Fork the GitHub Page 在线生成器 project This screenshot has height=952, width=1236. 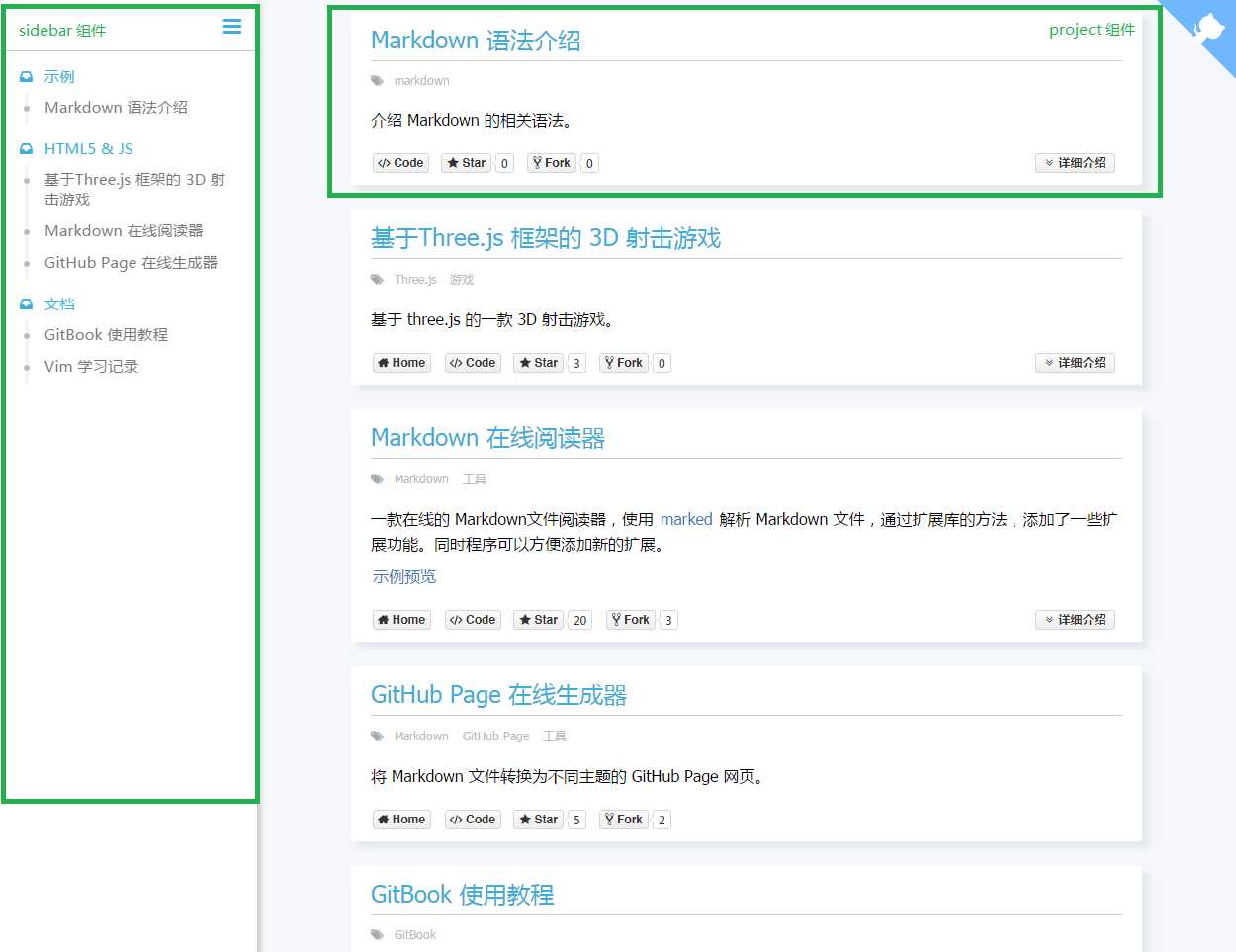(624, 820)
